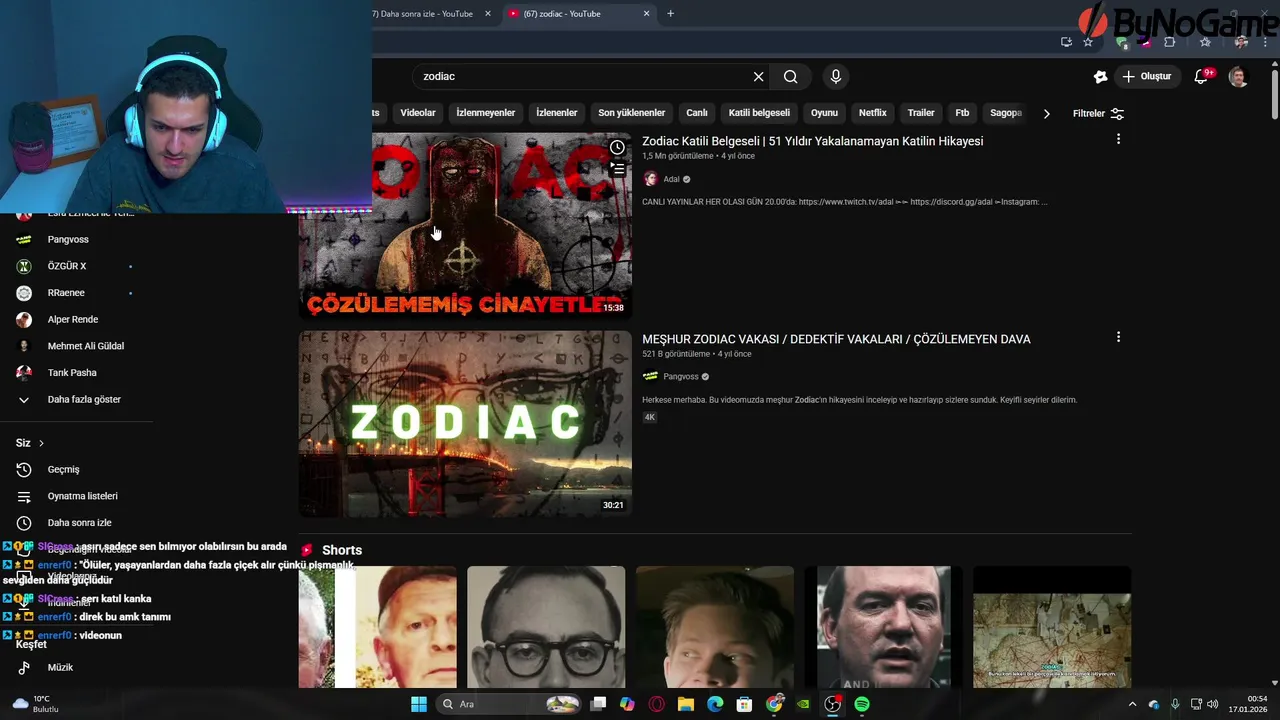Open Spotify from the taskbar
The image size is (1280, 720).
click(862, 704)
